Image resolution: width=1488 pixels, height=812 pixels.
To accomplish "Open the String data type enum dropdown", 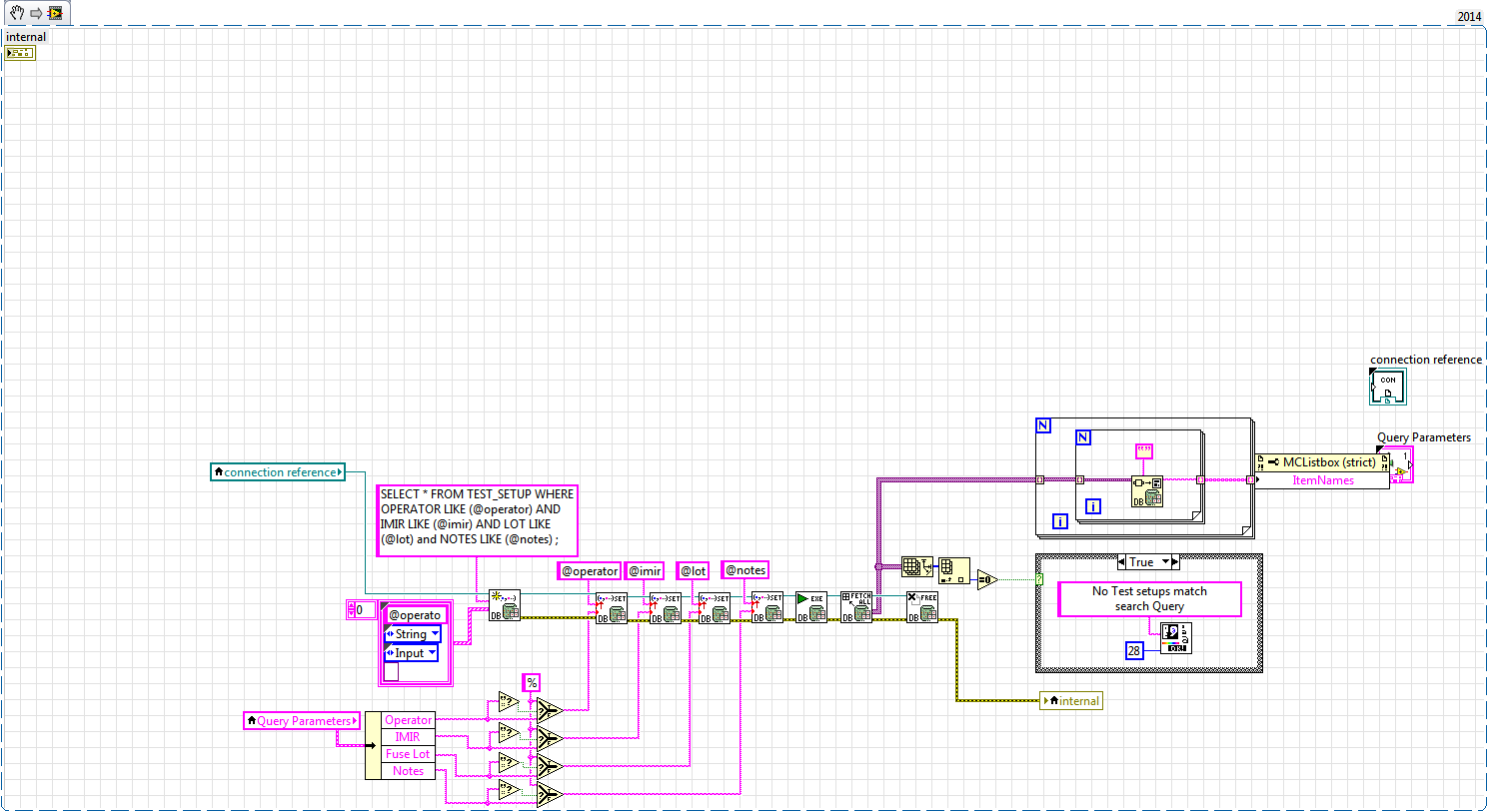I will click(x=435, y=634).
